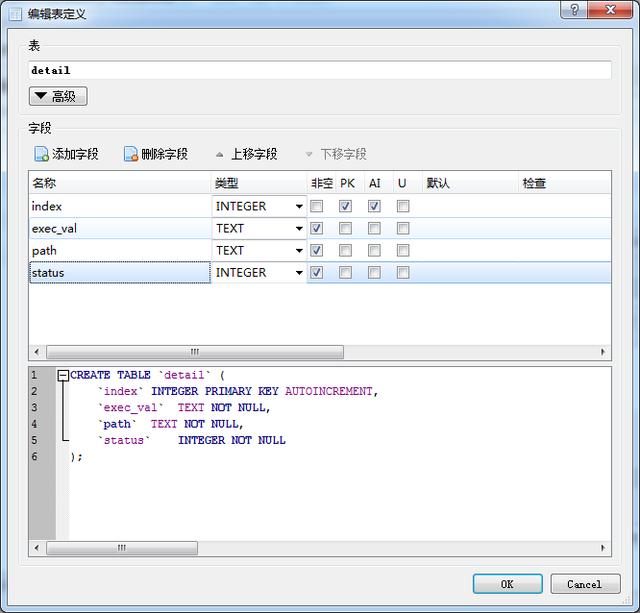
Task: Click the 默认 column header
Action: [470, 183]
